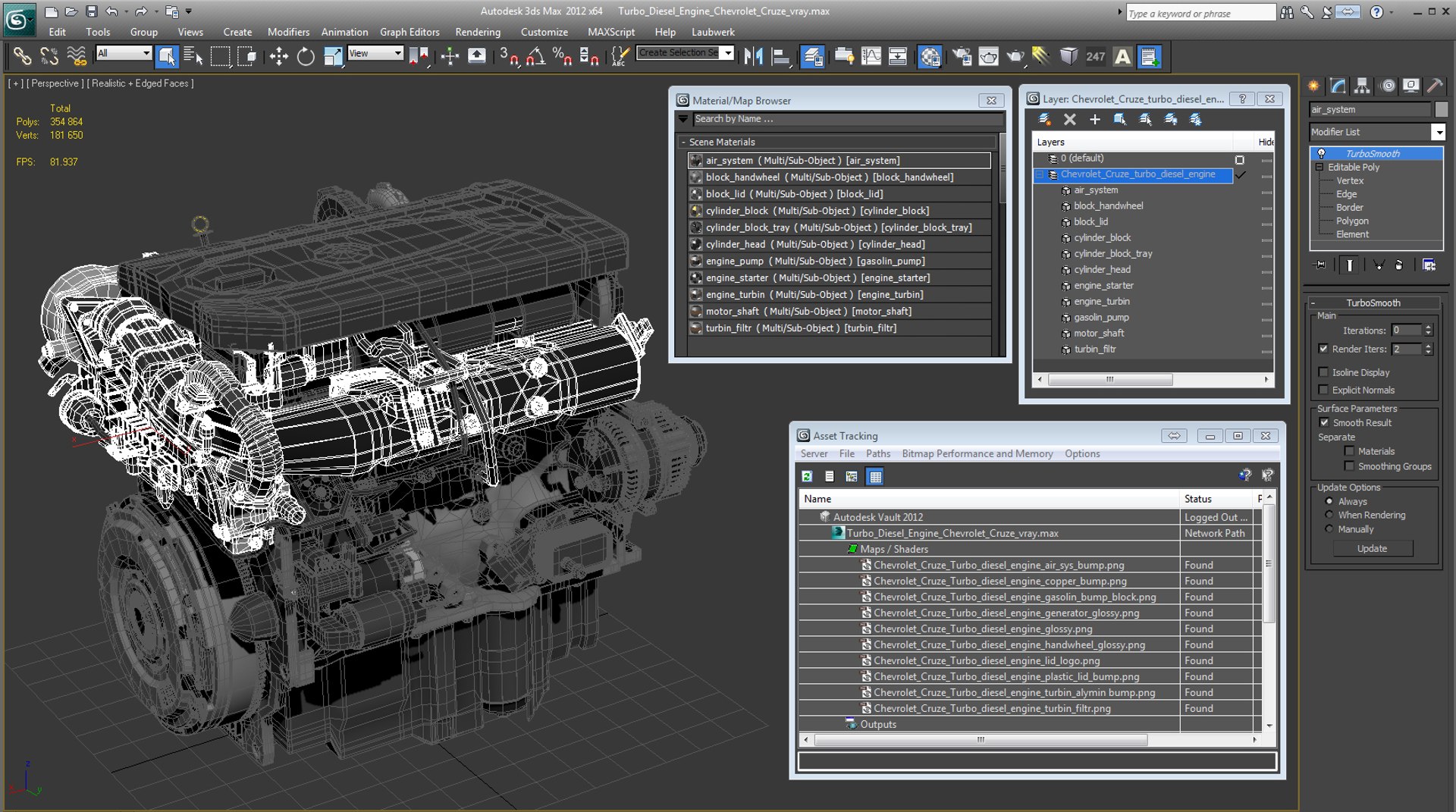Activate the Select Object tool
The width and height of the screenshot is (1456, 812).
click(x=167, y=56)
